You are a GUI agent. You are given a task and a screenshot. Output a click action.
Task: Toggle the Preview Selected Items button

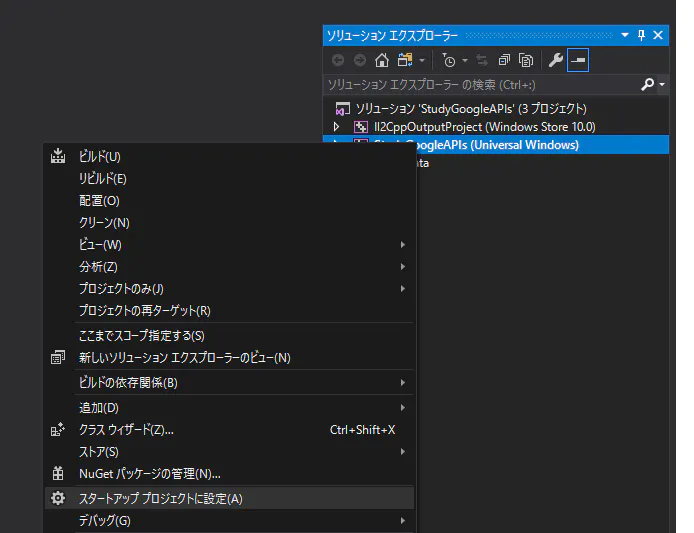coord(578,60)
